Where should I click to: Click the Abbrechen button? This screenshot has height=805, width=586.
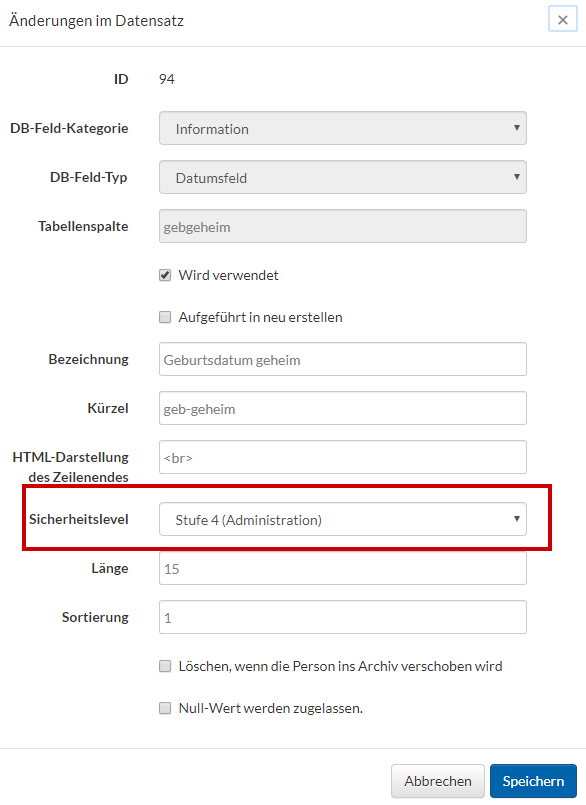point(438,781)
